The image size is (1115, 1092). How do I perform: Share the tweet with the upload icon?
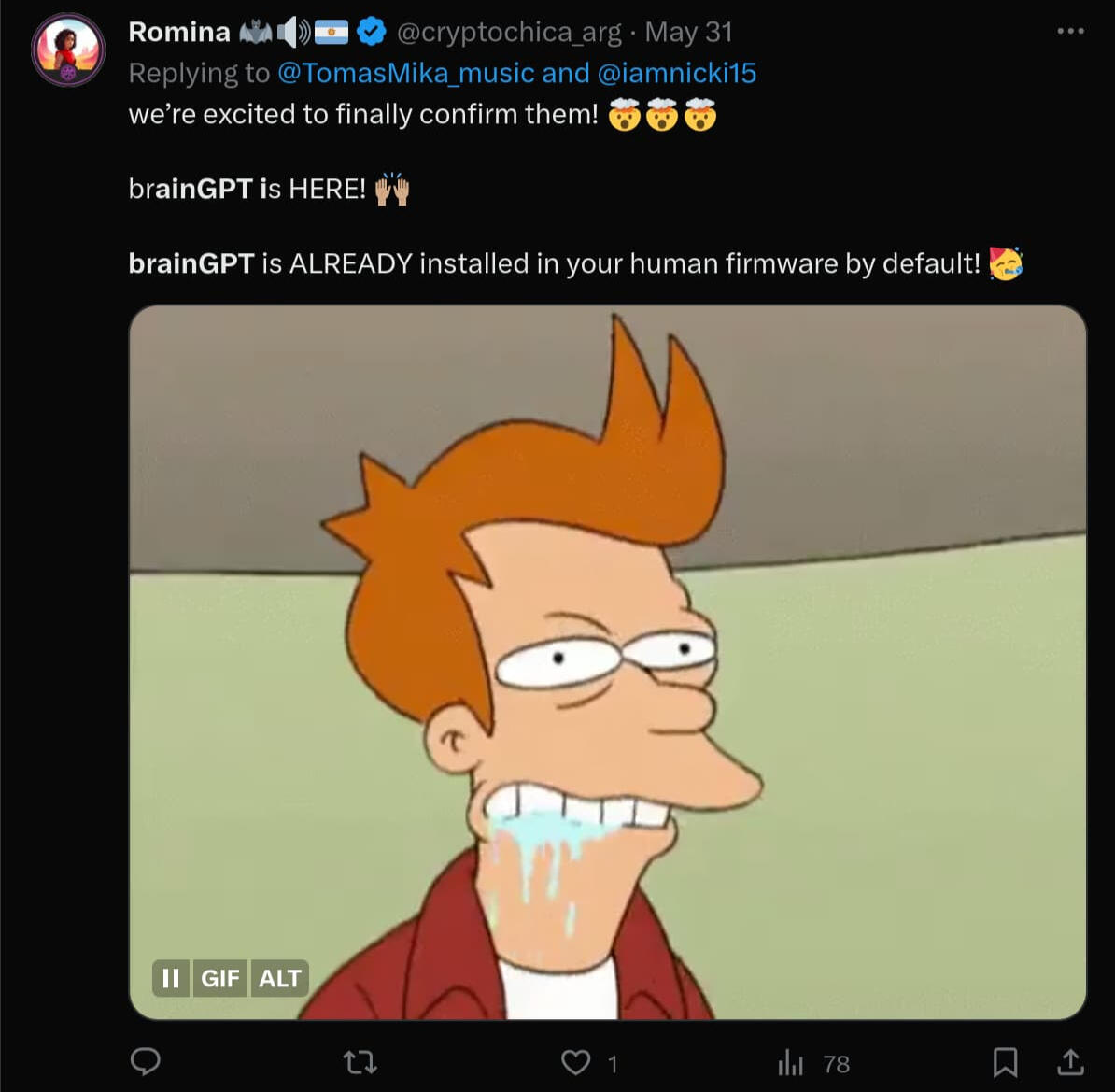coord(1070,1062)
